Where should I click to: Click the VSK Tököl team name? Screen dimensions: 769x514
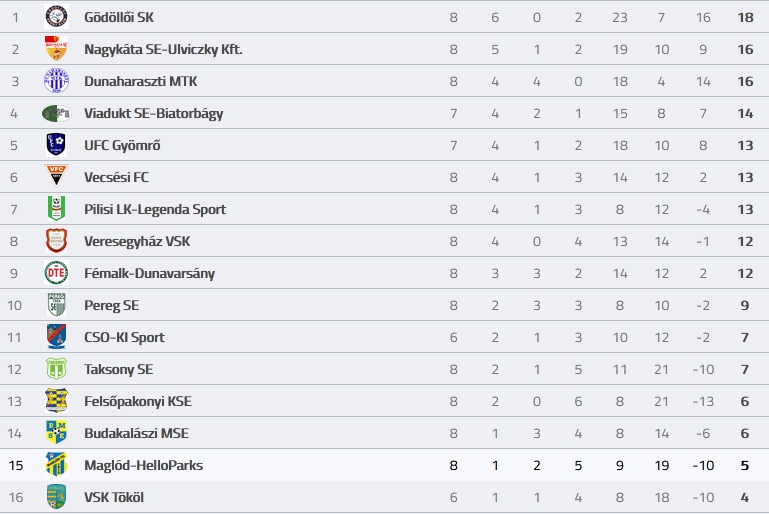(x=114, y=497)
